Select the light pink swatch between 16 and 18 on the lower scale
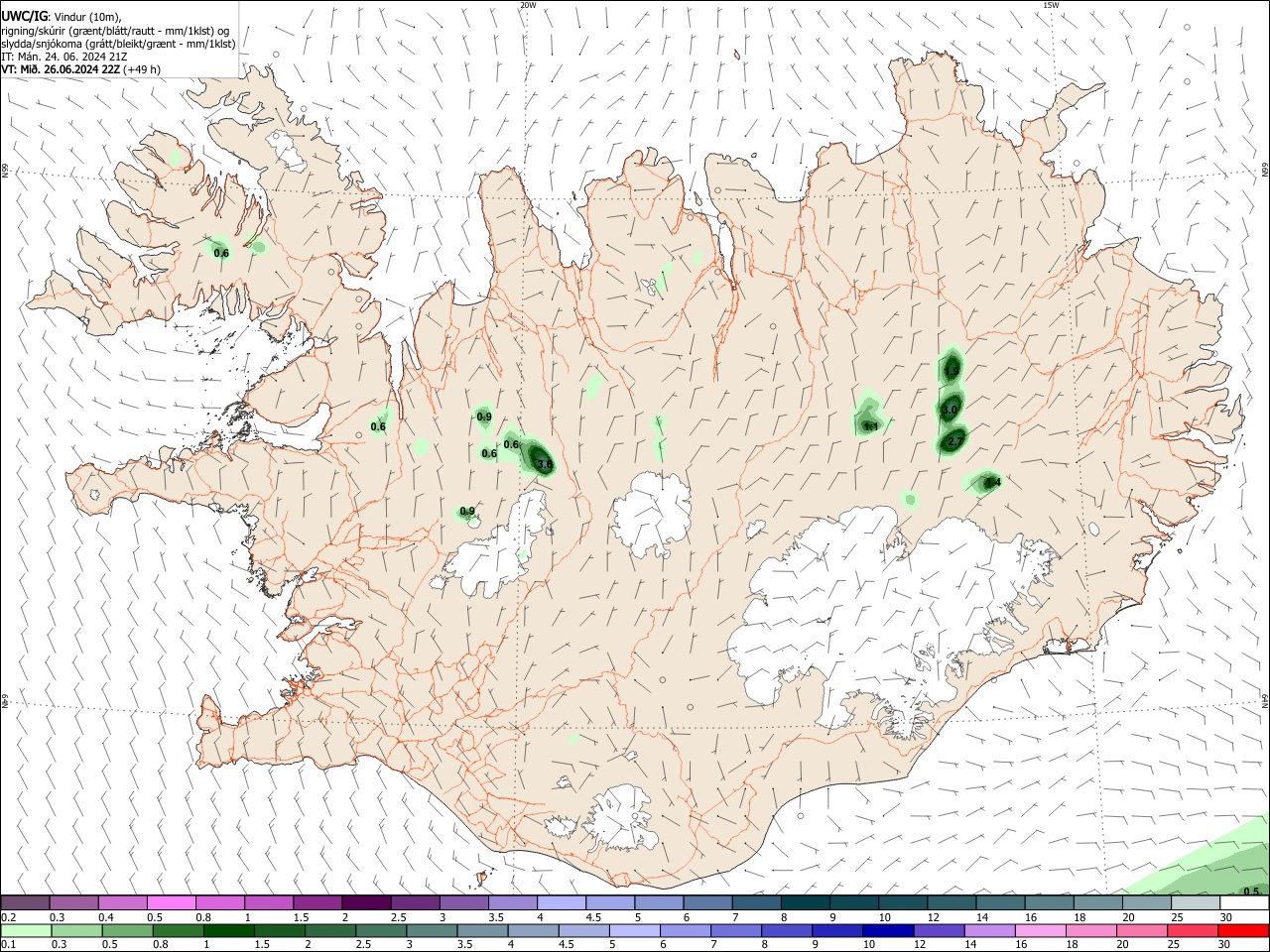Screen dimensions: 1270x952 (x=1039, y=931)
